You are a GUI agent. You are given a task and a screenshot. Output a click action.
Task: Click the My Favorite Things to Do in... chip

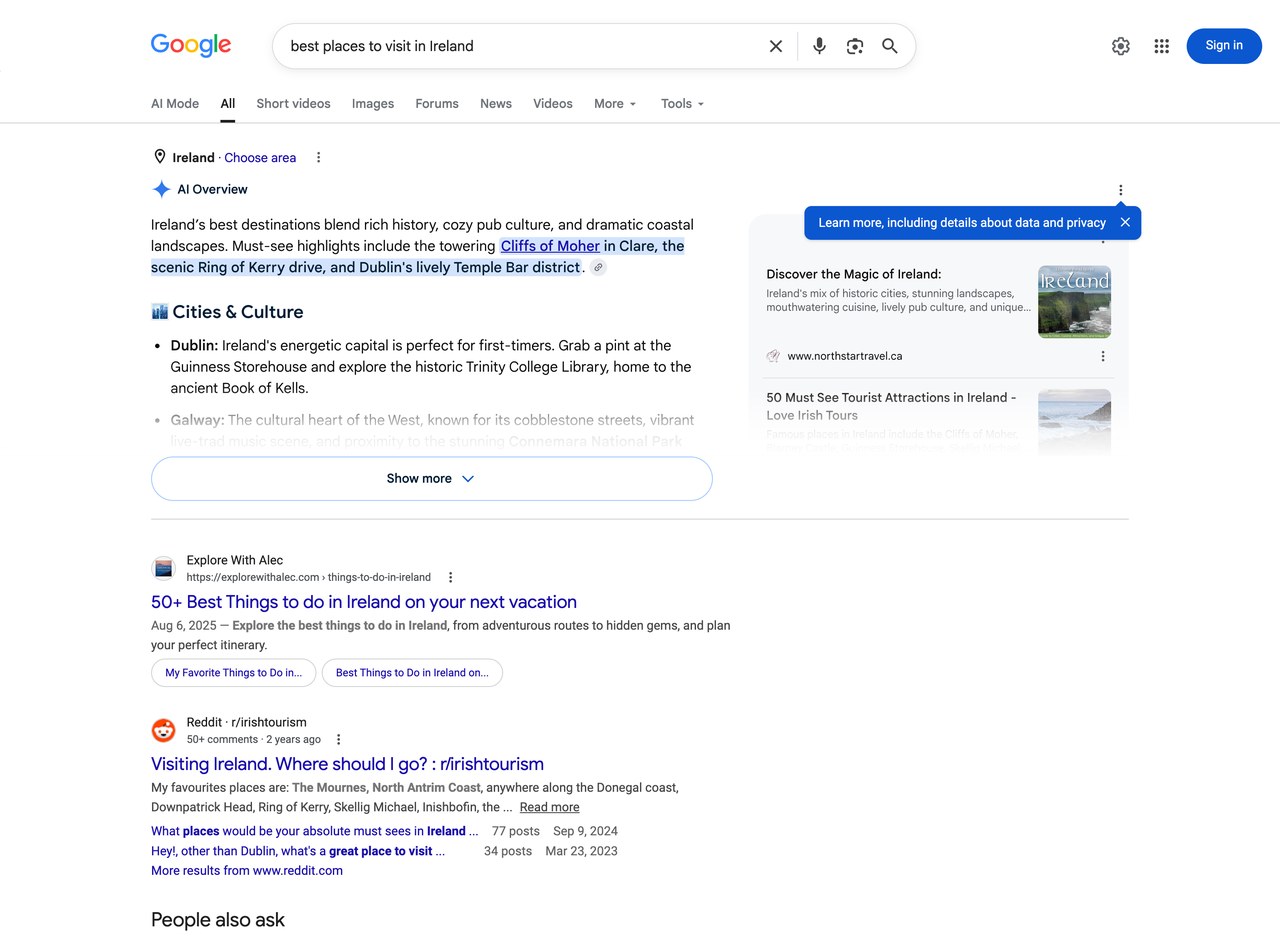tap(233, 673)
